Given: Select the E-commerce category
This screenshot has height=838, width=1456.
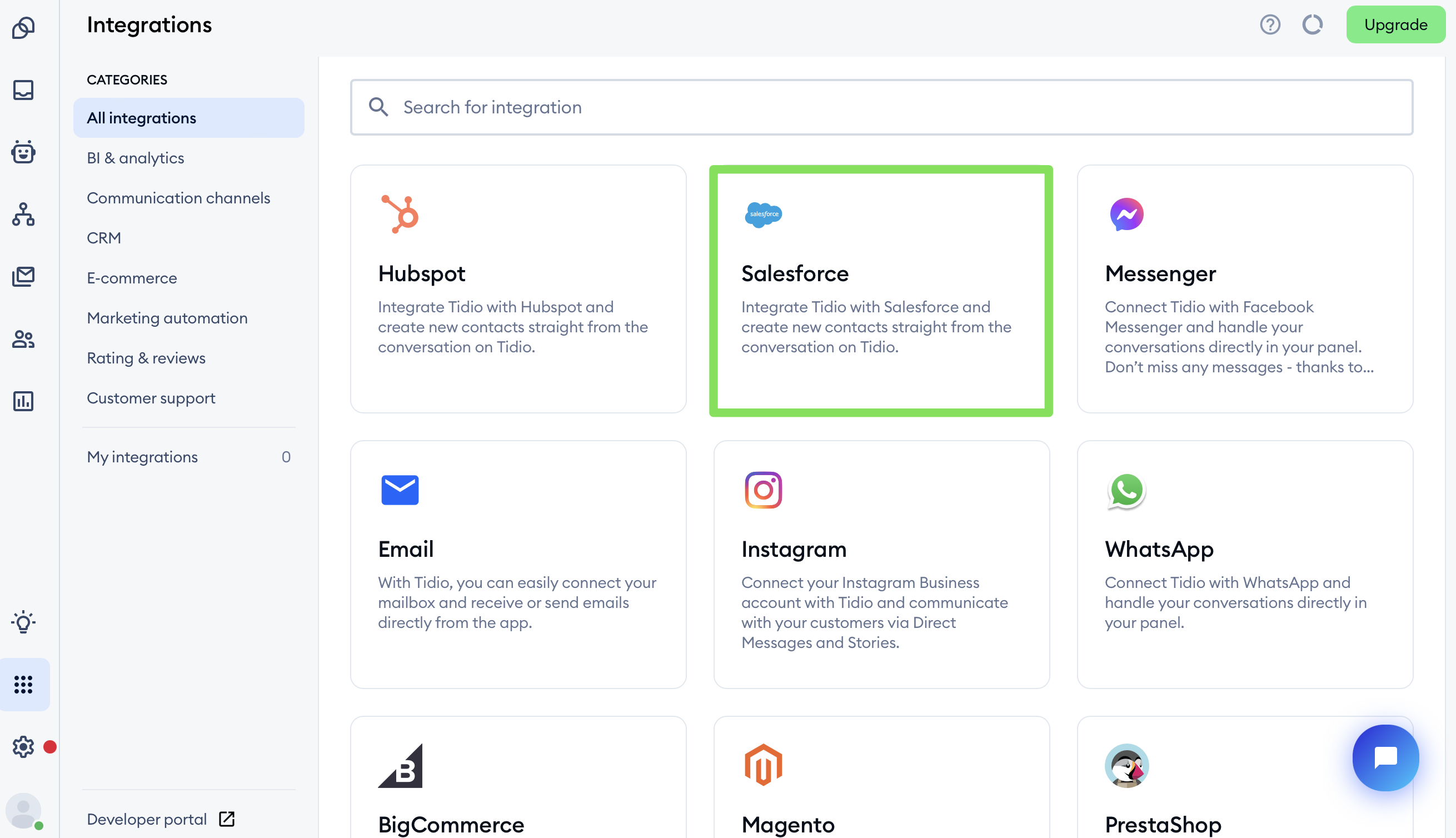Looking at the screenshot, I should pos(132,278).
